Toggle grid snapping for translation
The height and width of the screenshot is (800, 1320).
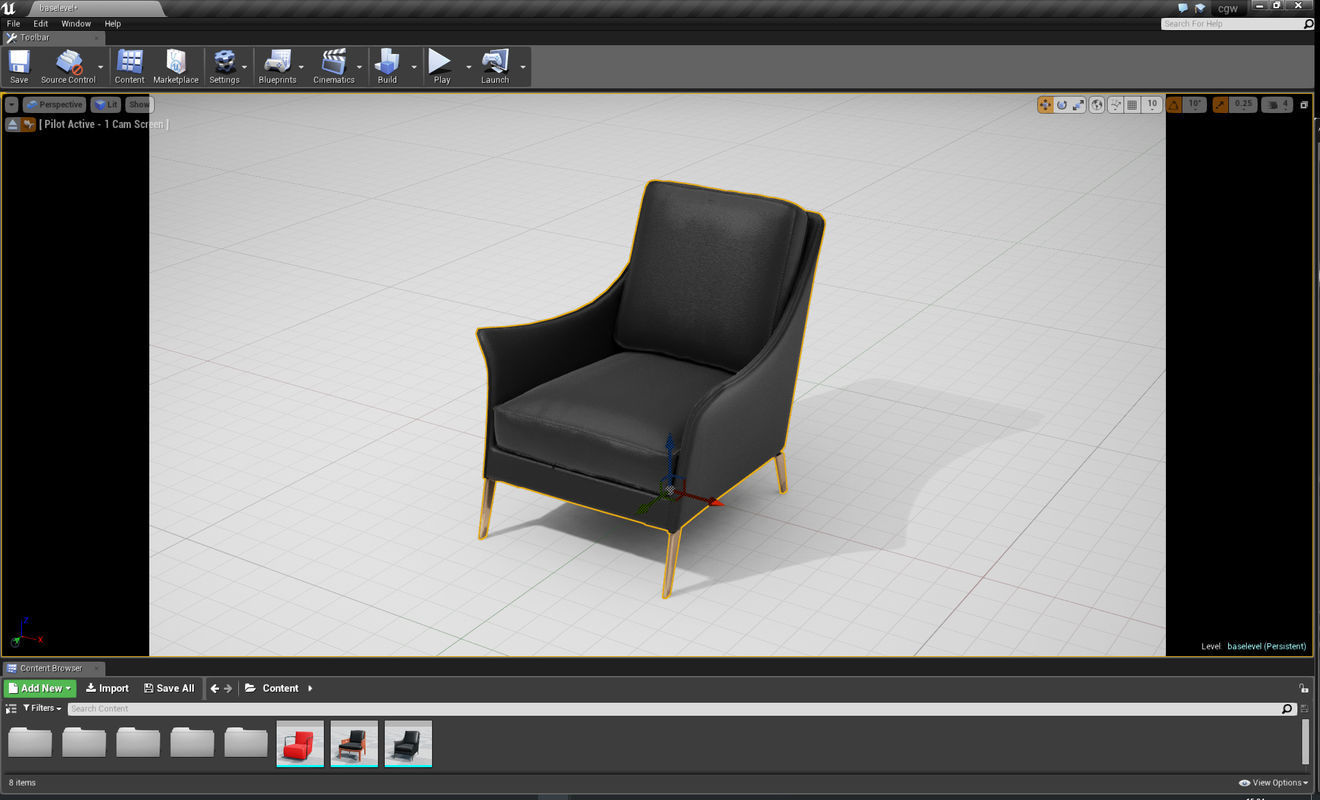1132,104
